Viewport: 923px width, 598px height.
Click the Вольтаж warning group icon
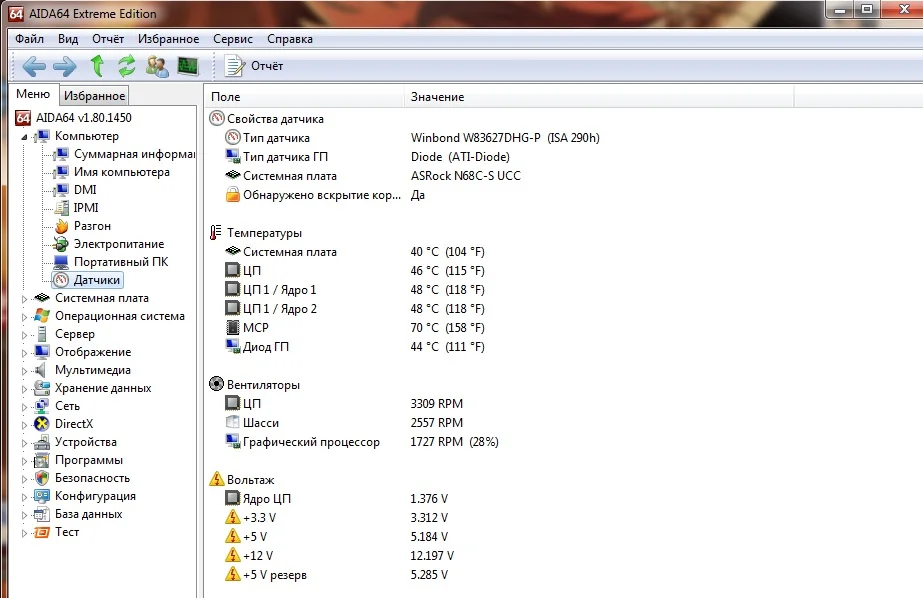pos(217,479)
